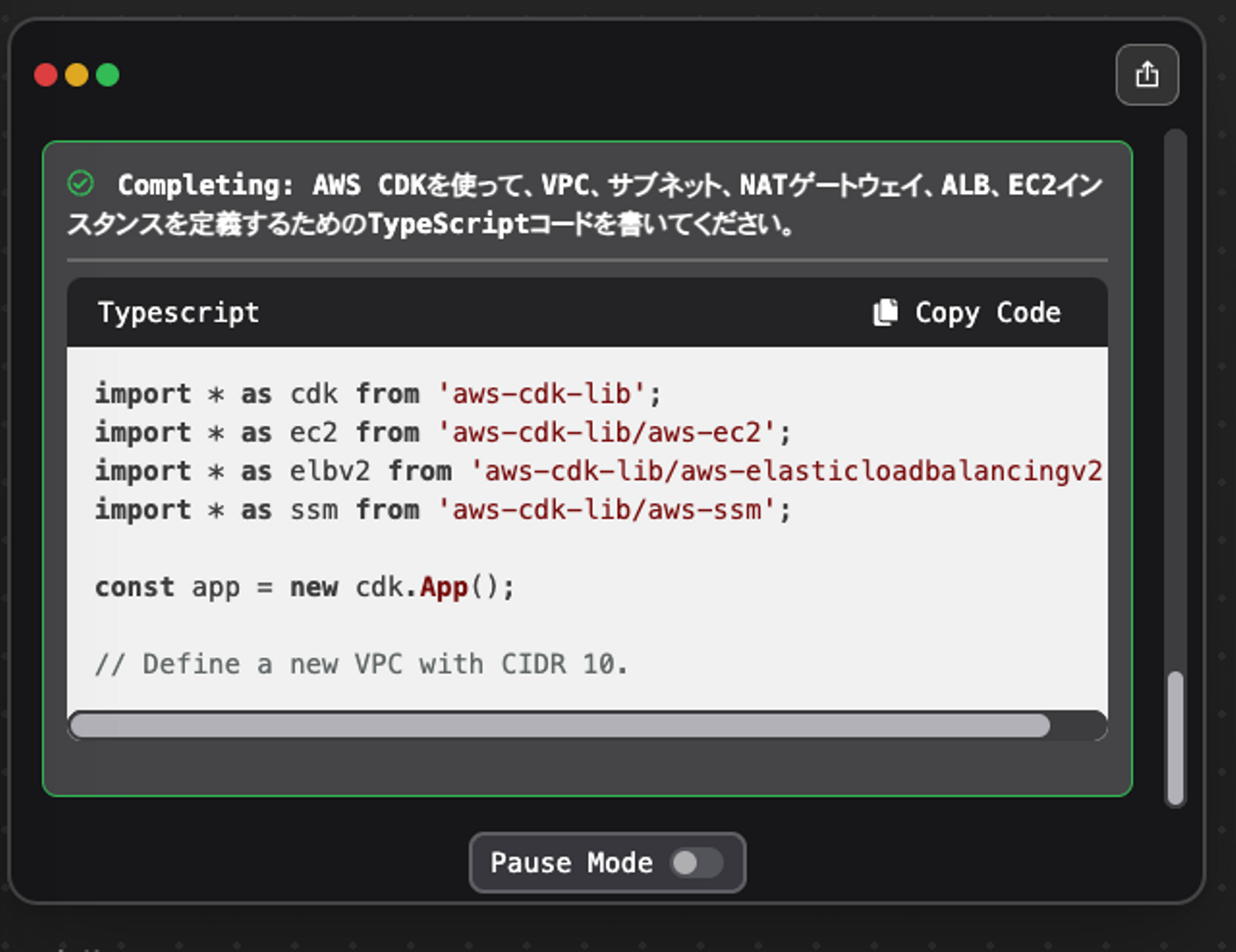The image size is (1236, 952).
Task: Click the 'aws-cdk-lib' import line
Action: click(x=378, y=394)
